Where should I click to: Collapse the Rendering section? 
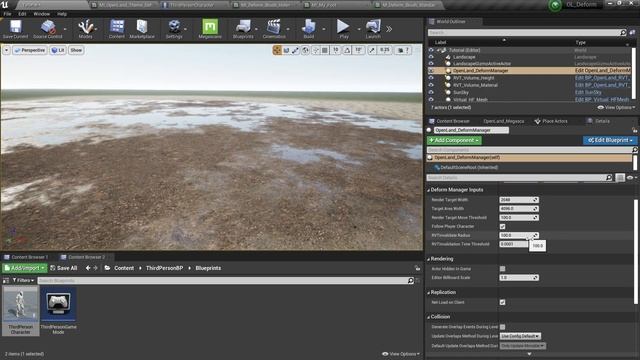429,259
